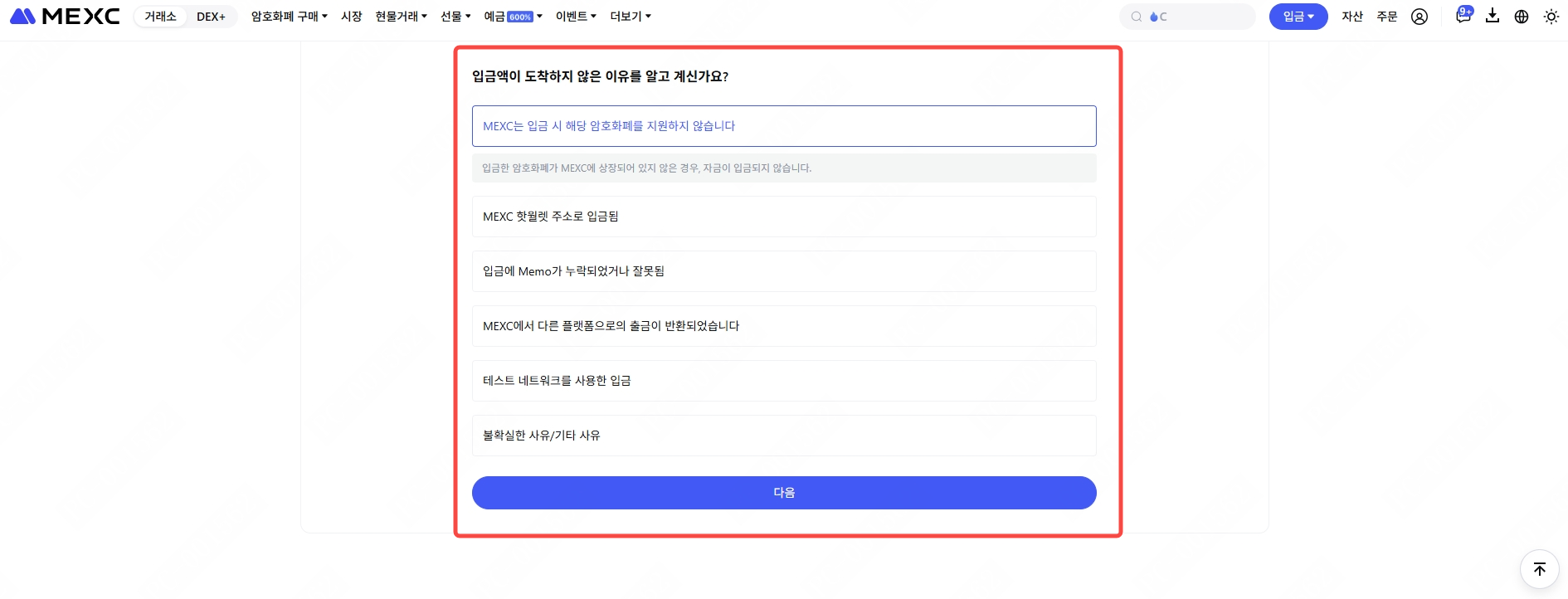Open the language globe icon

coord(1522,17)
